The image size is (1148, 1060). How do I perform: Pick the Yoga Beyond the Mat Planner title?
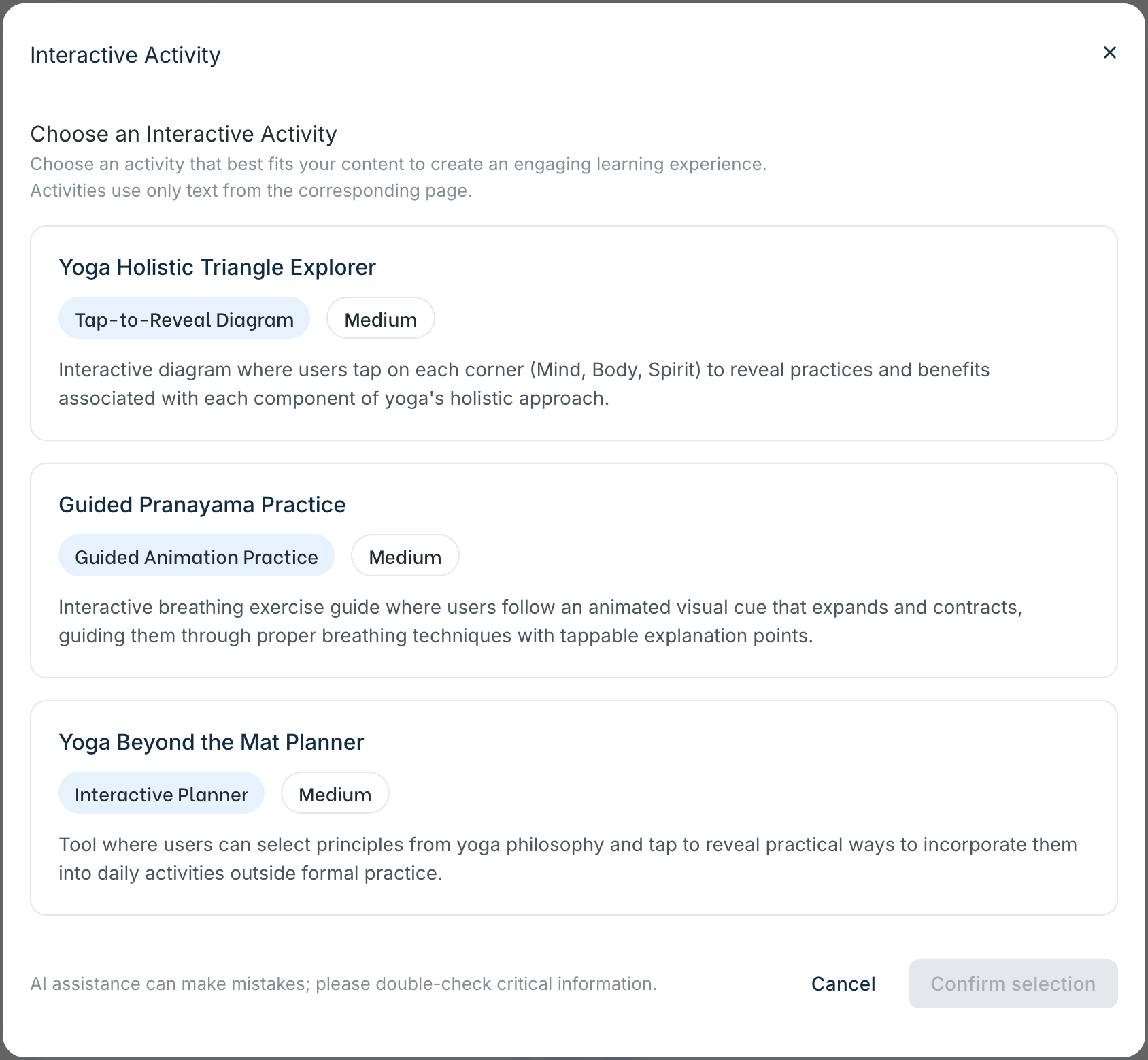point(212,742)
